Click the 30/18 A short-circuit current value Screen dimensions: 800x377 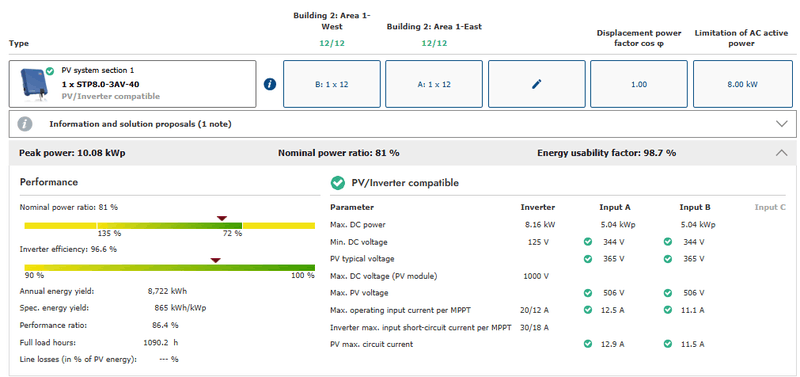(535, 327)
